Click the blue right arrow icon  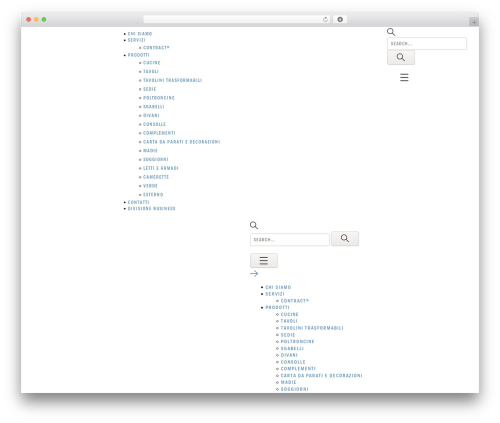(x=254, y=274)
